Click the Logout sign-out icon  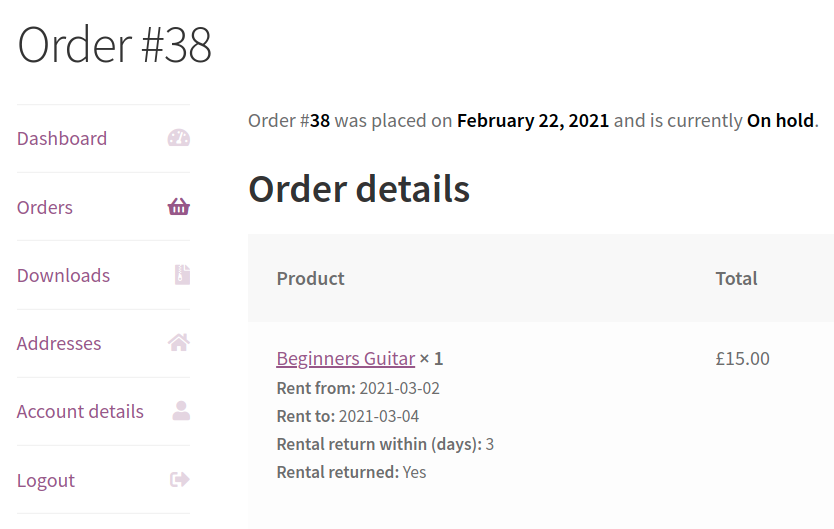point(179,480)
